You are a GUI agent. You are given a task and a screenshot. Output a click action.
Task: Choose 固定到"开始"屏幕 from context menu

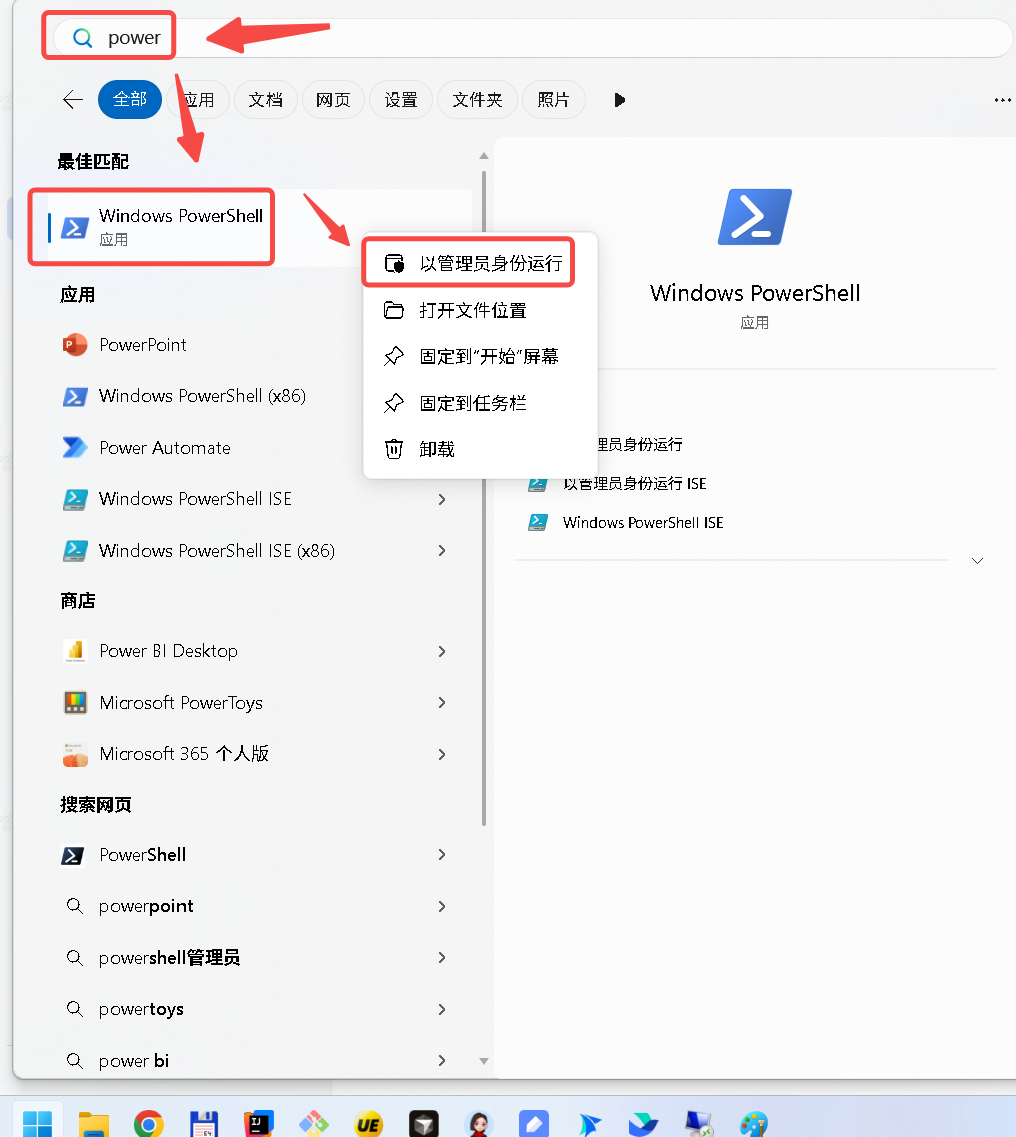[480, 356]
